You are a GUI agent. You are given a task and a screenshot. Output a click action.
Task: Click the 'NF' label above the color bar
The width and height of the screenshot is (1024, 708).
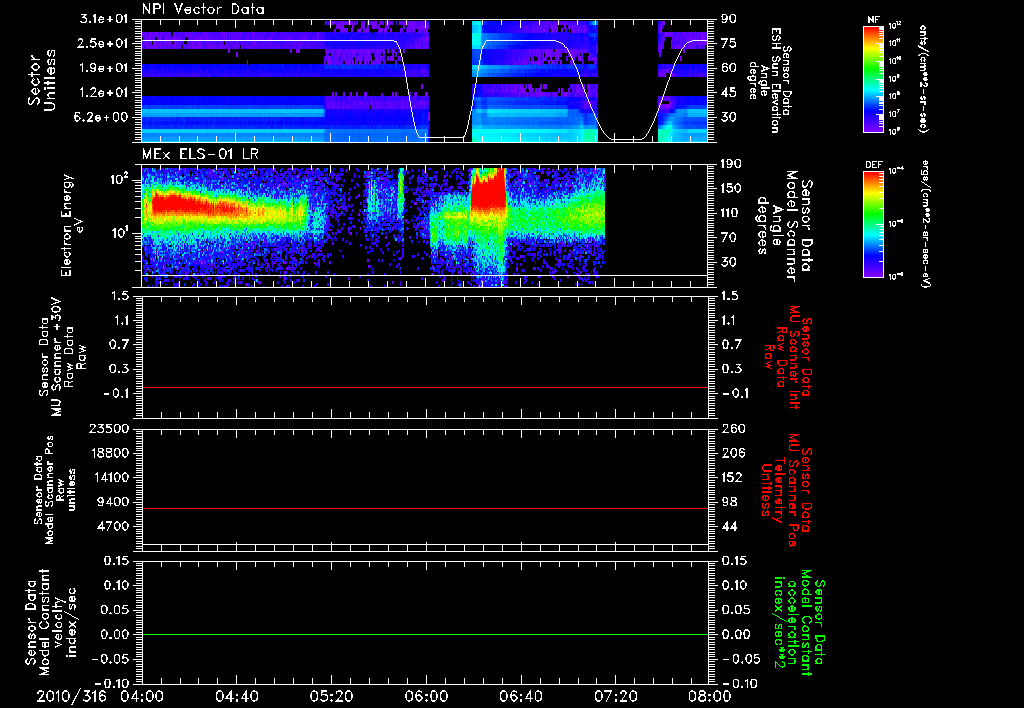(x=873, y=20)
